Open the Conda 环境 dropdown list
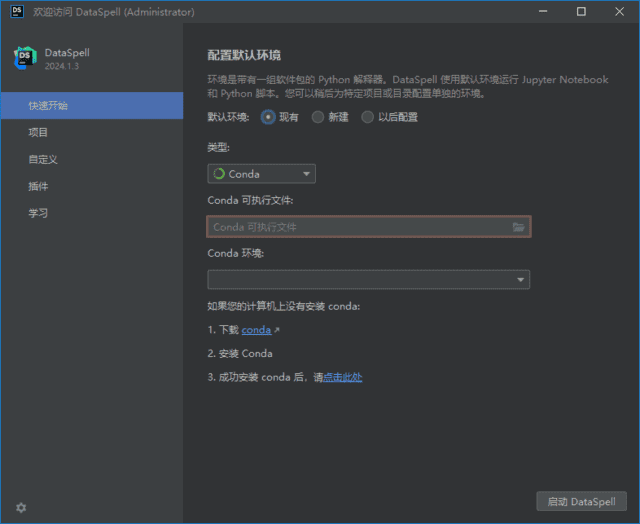Image resolution: width=640 pixels, height=524 pixels. click(x=520, y=280)
